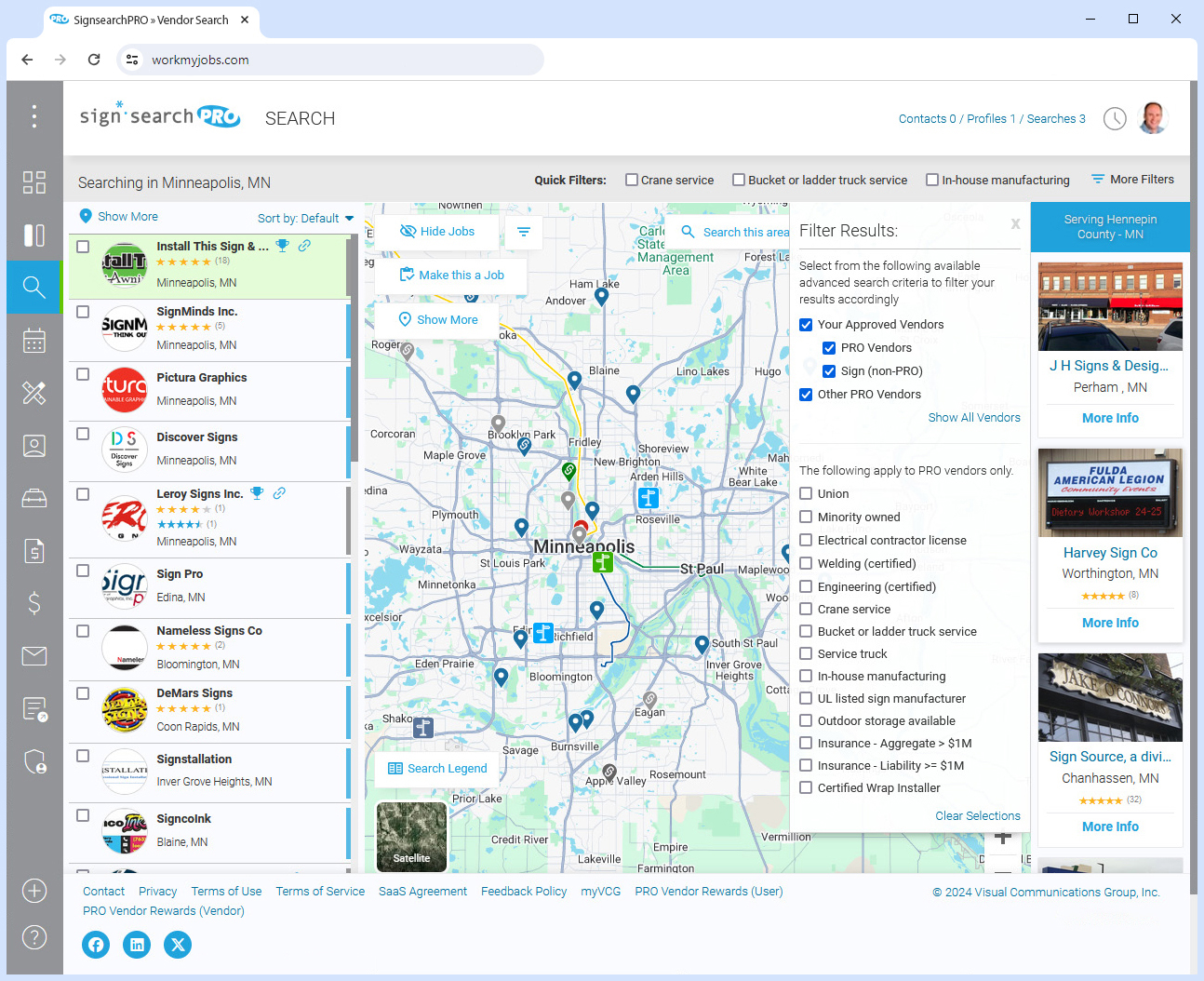The height and width of the screenshot is (981, 1204).
Task: Open the notes list icon in sidebar
Action: coord(34,709)
